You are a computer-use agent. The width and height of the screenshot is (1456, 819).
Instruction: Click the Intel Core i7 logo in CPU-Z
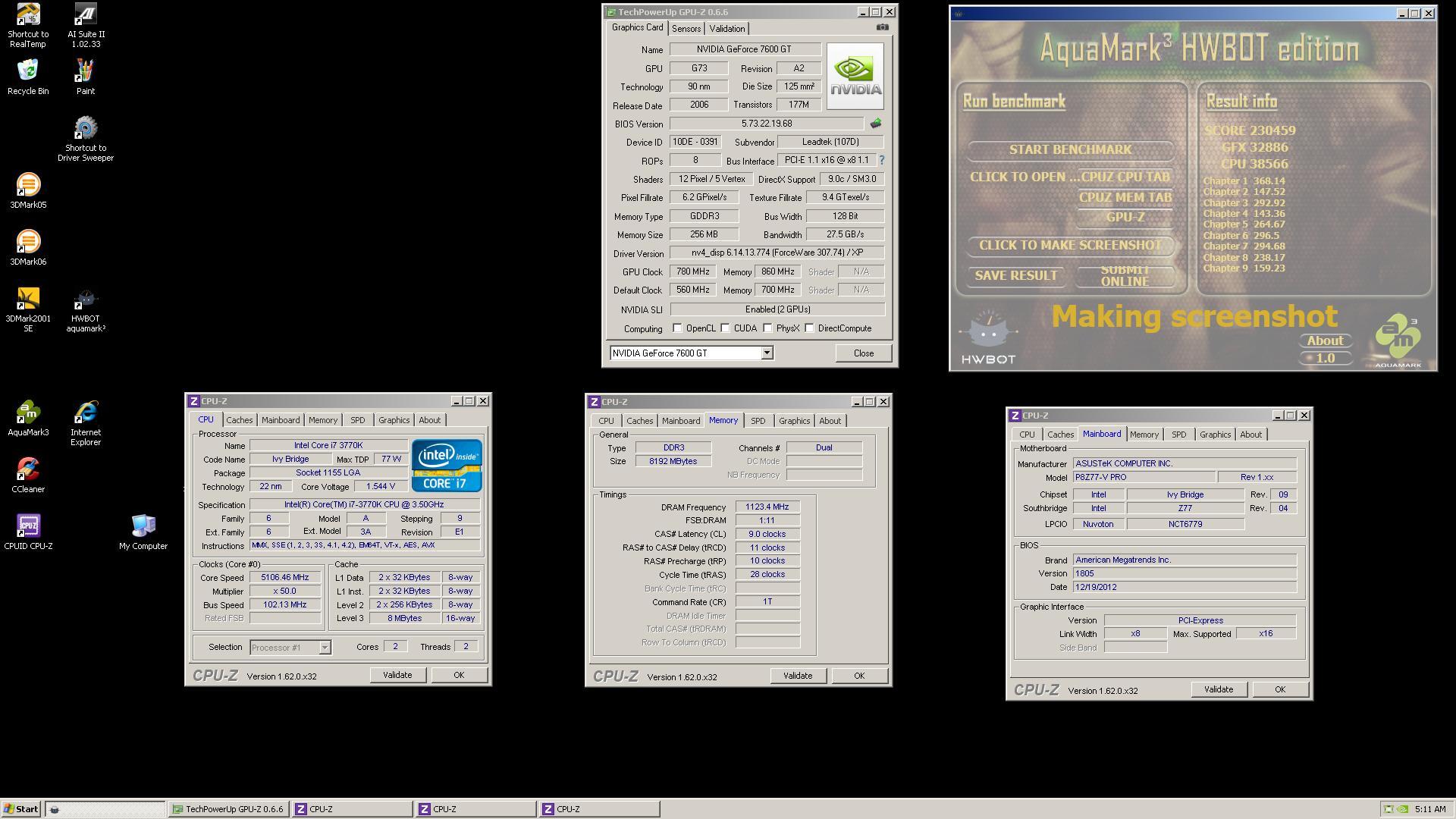pos(447,465)
